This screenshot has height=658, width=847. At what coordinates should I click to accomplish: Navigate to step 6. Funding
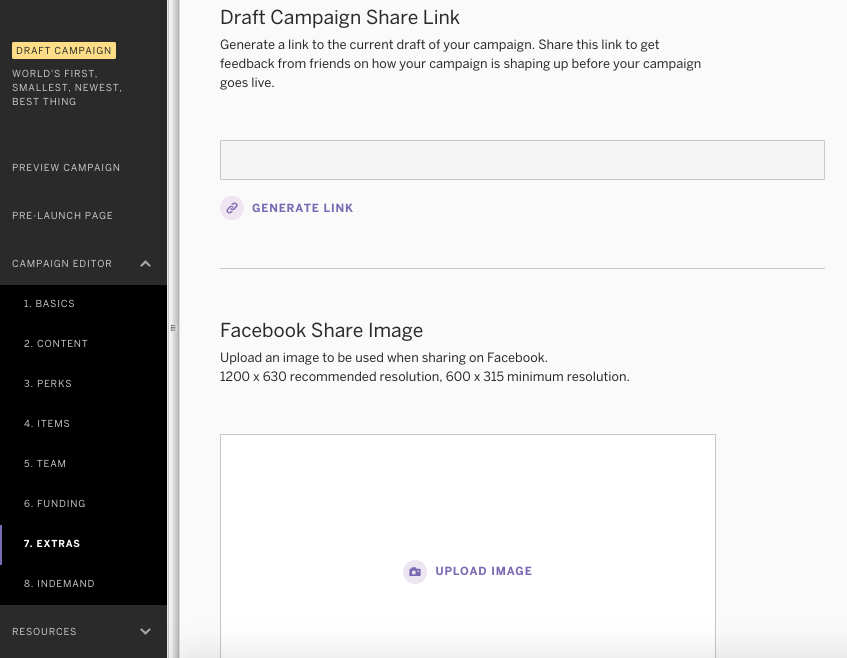tap(55, 503)
